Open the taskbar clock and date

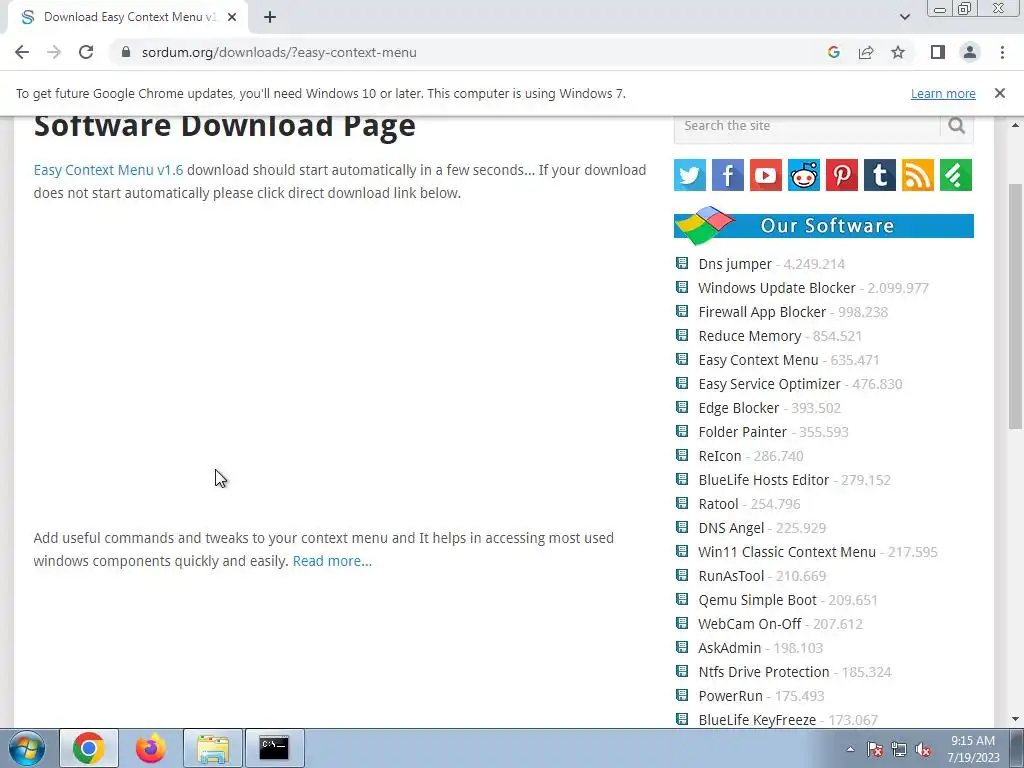(973, 749)
